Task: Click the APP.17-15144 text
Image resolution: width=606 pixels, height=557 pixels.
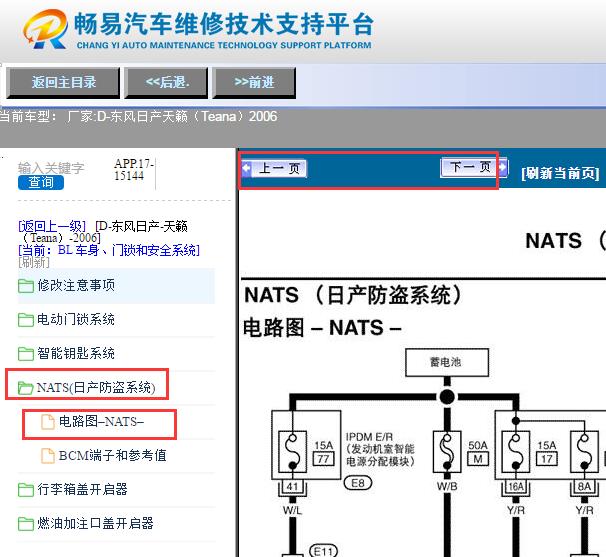Action: click(134, 170)
